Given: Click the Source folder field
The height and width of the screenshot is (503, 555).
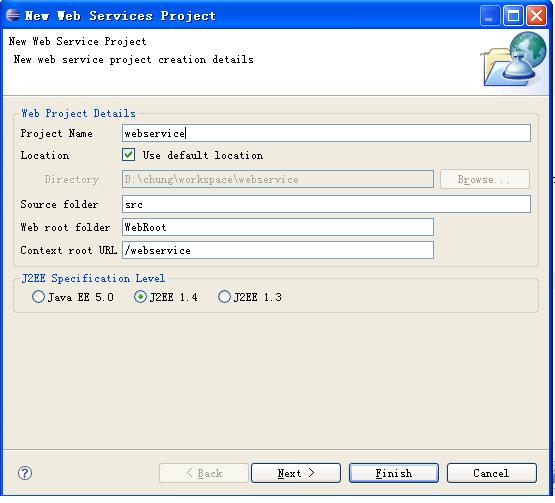Looking at the screenshot, I should (x=326, y=204).
